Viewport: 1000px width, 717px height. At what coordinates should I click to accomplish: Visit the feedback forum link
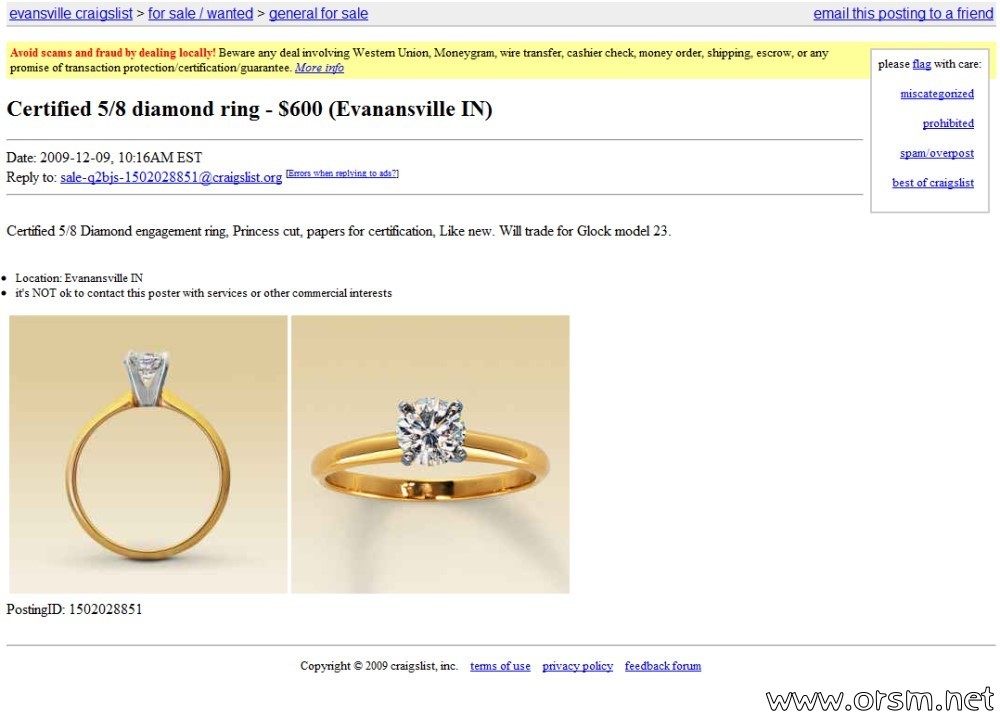coord(663,666)
